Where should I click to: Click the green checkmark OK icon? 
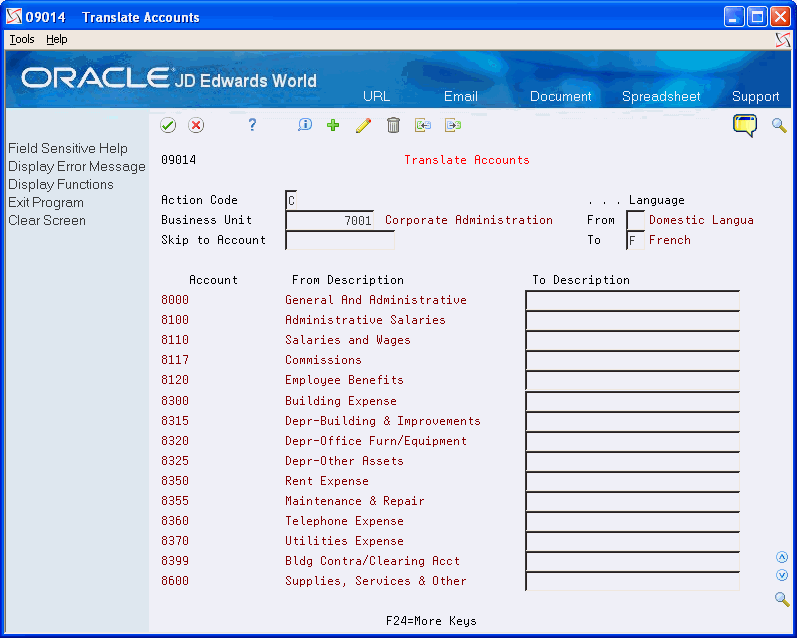(168, 125)
